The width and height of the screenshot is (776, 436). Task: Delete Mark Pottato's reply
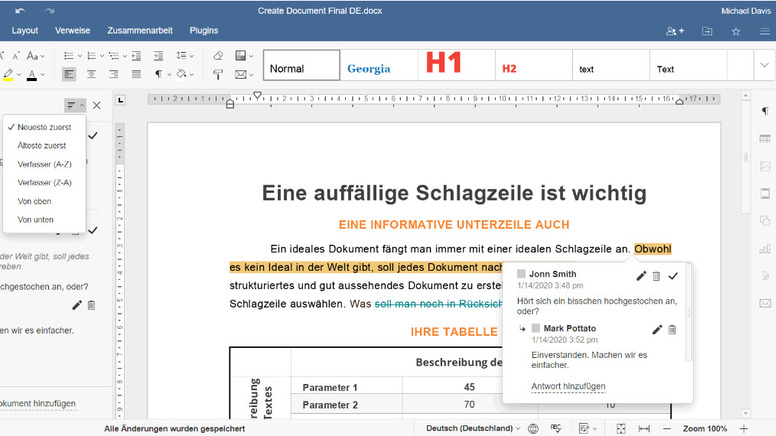click(x=672, y=330)
